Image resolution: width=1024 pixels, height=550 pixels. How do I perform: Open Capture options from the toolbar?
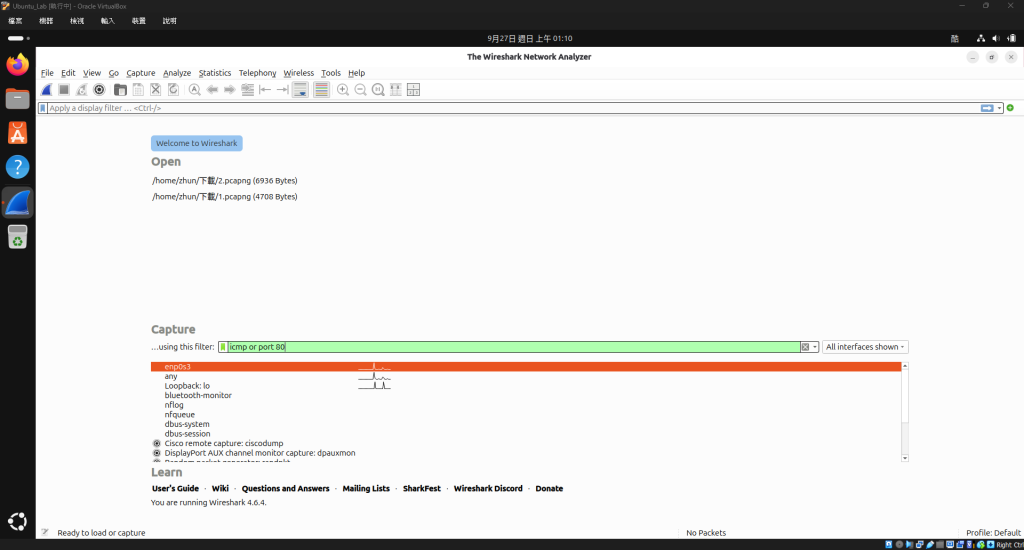[99, 90]
